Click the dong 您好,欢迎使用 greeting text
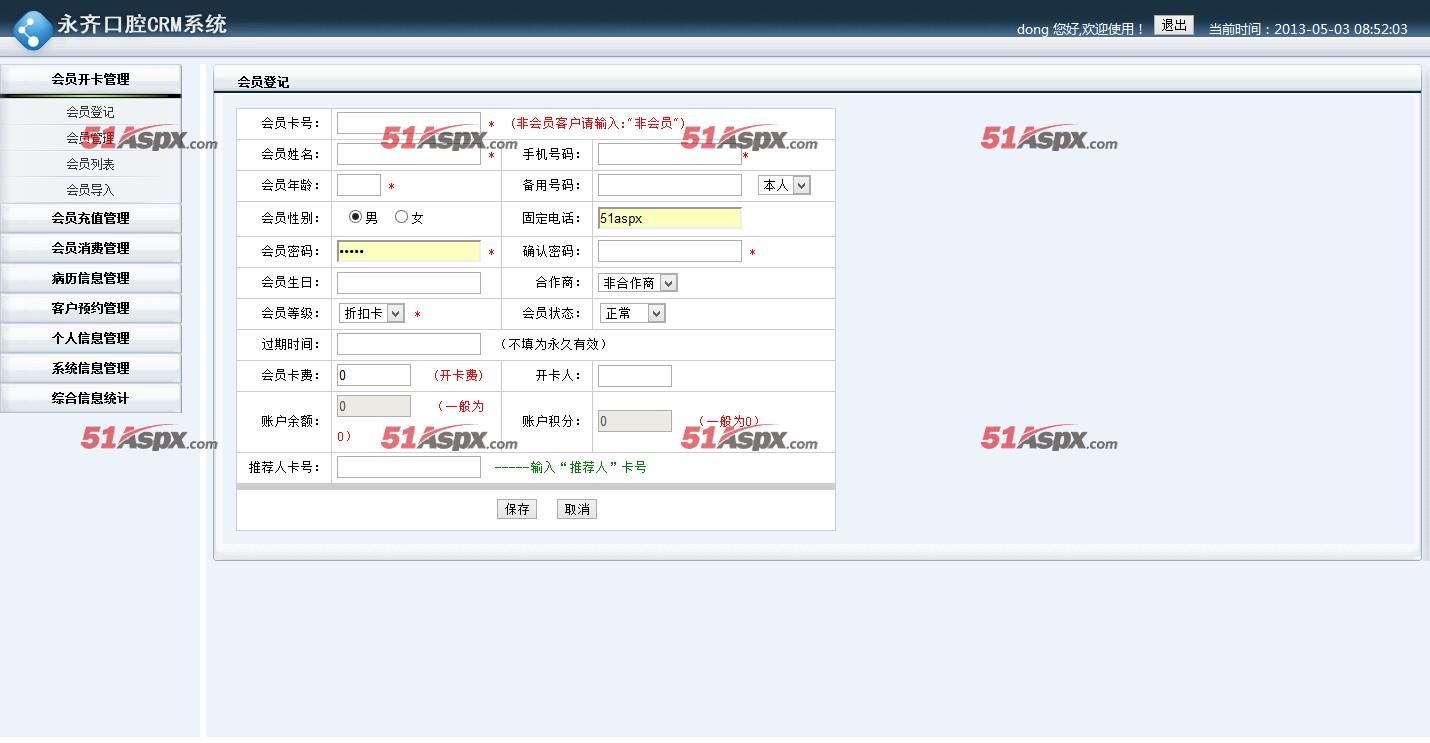 [1081, 29]
